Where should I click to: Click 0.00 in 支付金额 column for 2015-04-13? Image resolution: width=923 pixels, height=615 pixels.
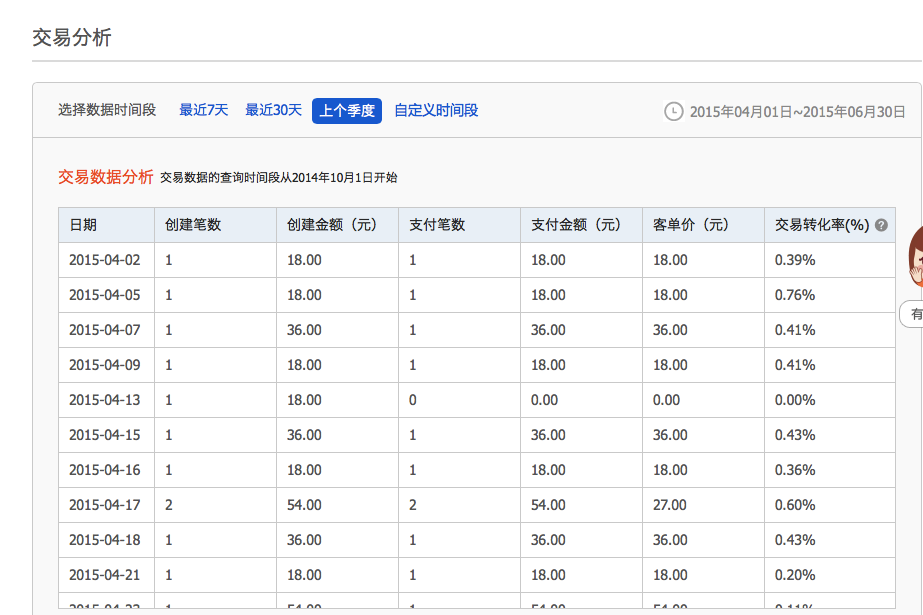544,400
